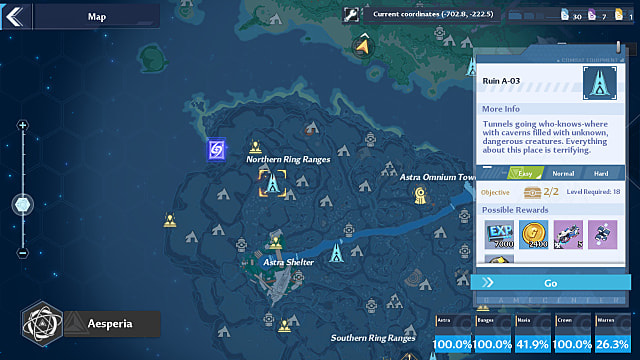Click the ruin description text about tunnels
The width and height of the screenshot is (640, 360).
point(545,137)
